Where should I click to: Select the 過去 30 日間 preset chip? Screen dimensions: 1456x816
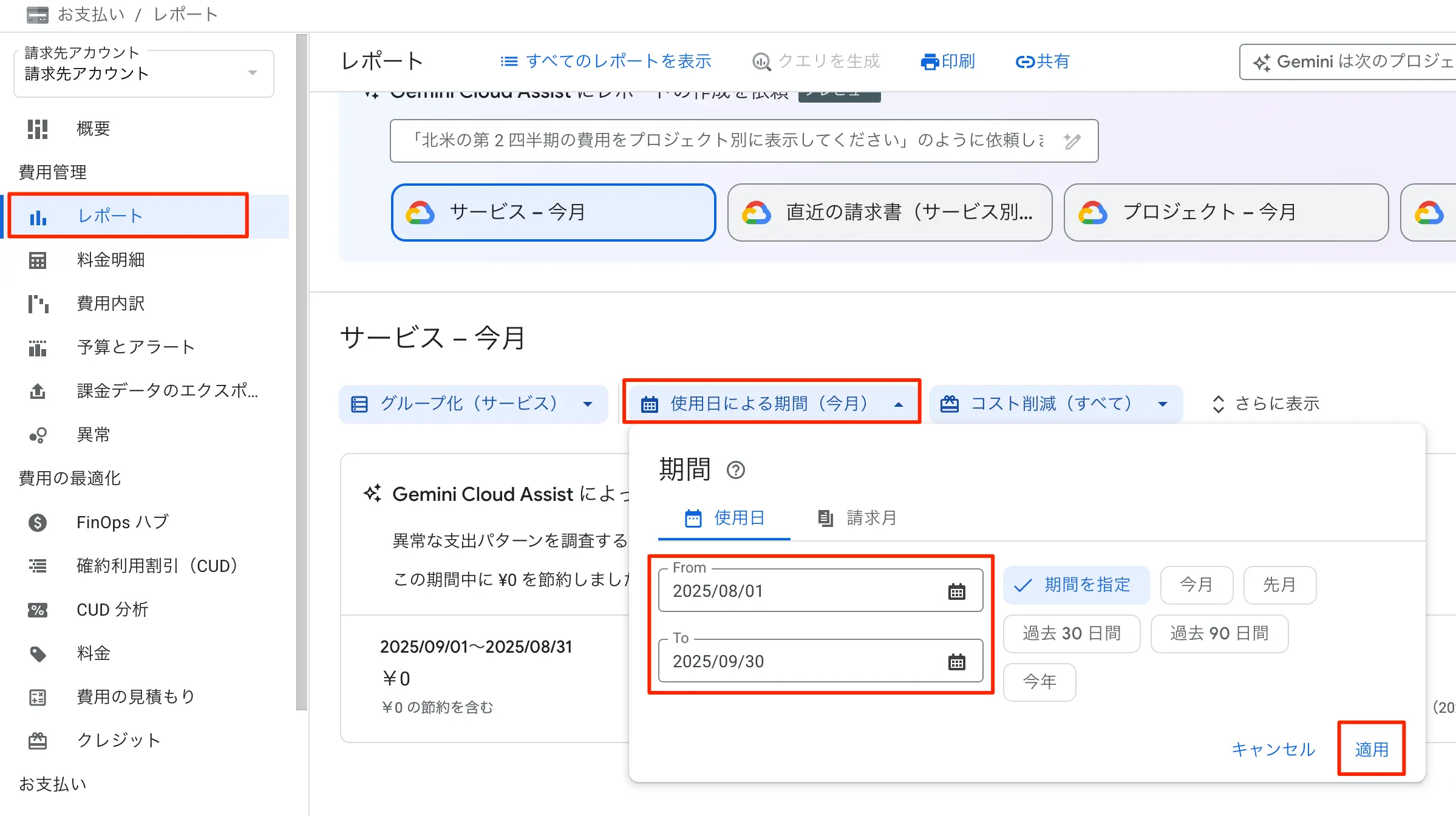[x=1071, y=633]
